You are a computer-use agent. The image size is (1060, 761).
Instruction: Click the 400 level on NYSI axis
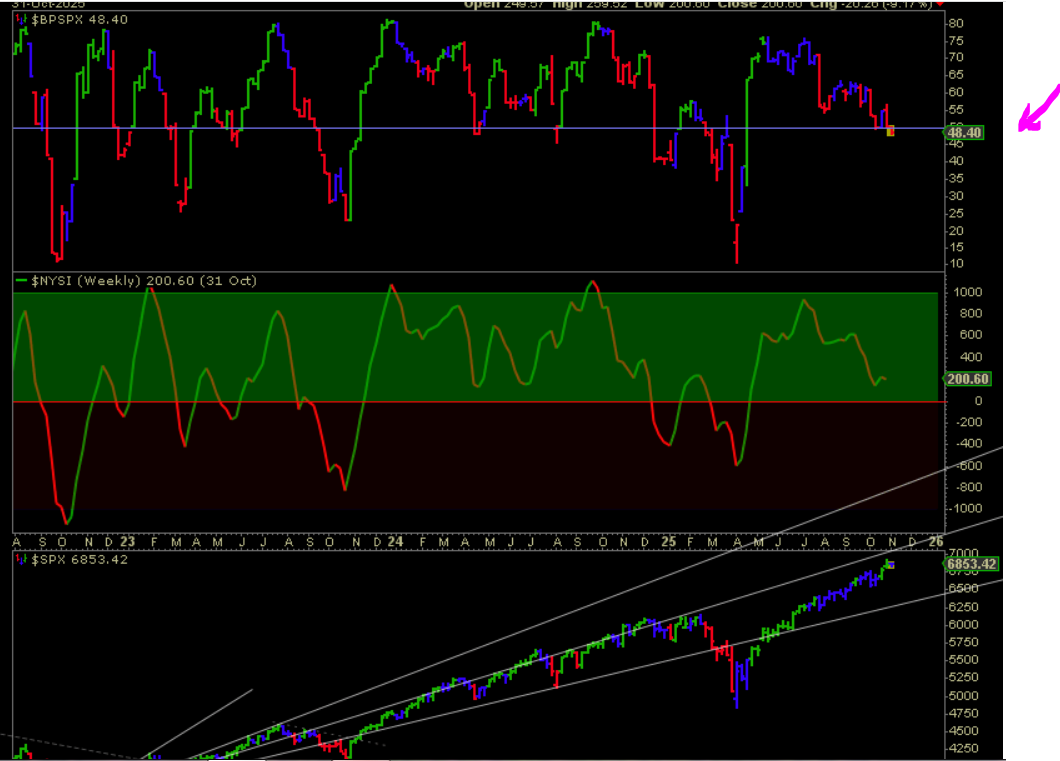pyautogui.click(x=971, y=357)
